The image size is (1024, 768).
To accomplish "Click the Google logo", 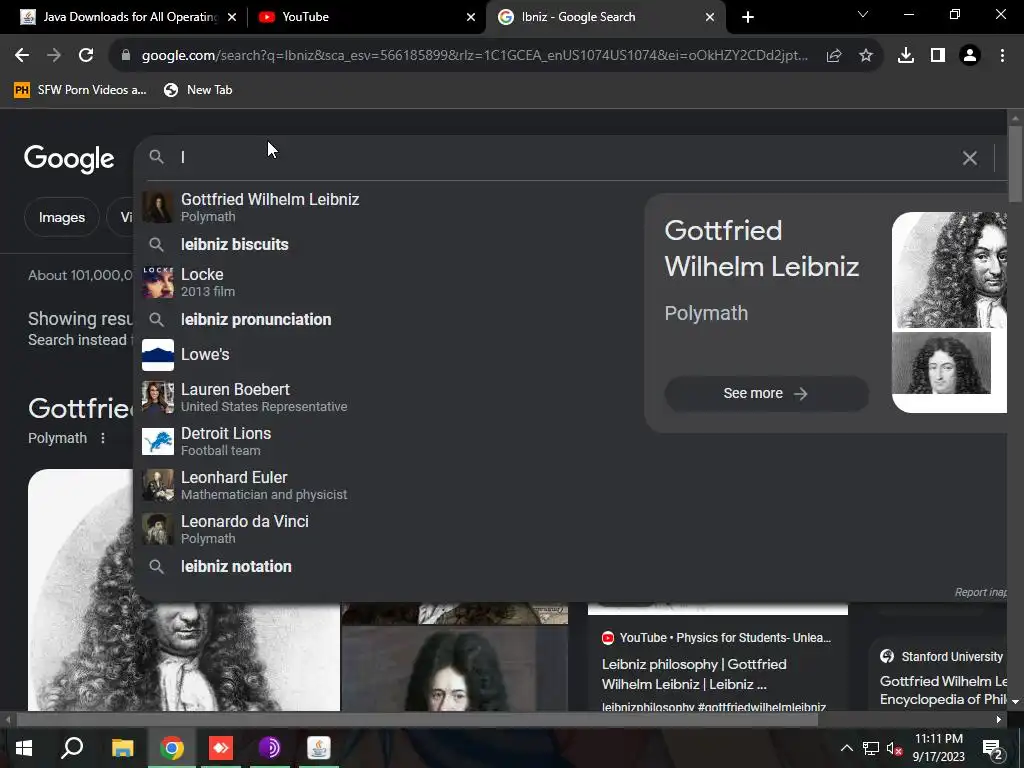I will pos(69,159).
